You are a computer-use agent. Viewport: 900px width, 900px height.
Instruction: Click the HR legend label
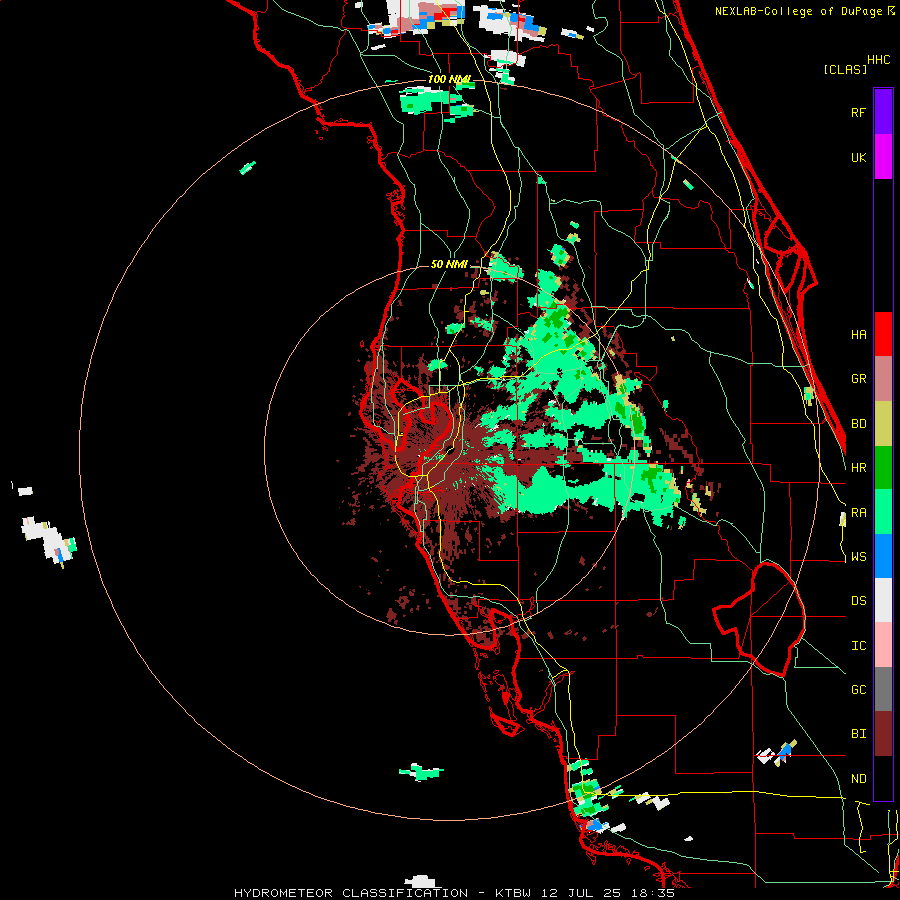pos(858,468)
